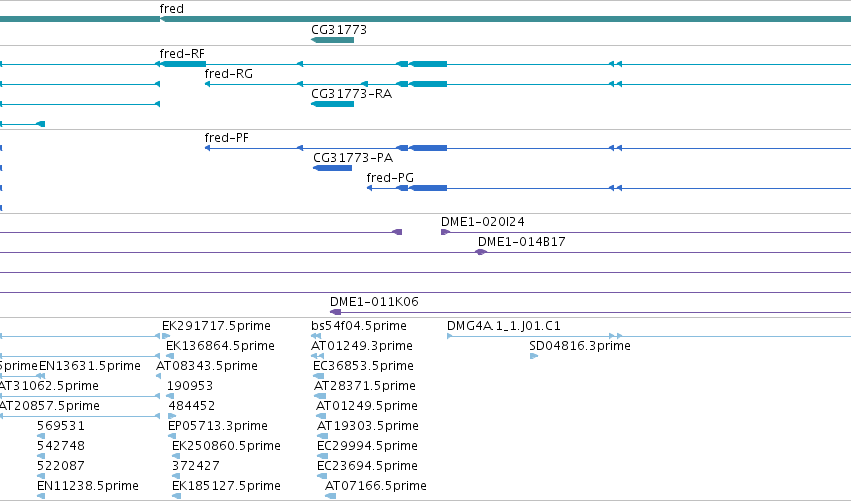Select AT20857.5prime EST label
Viewport: 851px width, 501px height.
point(49,405)
